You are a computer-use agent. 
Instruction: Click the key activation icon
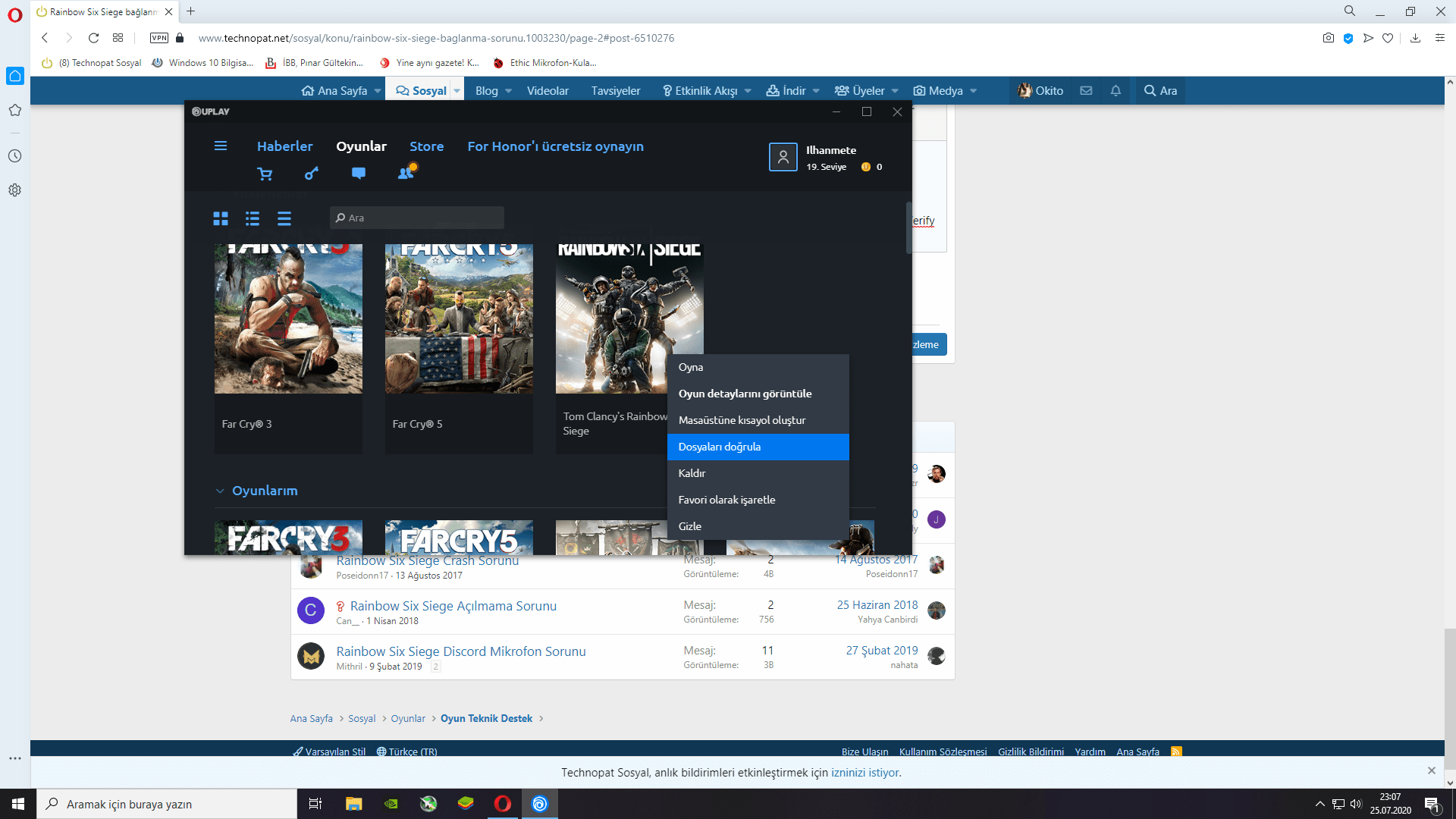pyautogui.click(x=312, y=174)
